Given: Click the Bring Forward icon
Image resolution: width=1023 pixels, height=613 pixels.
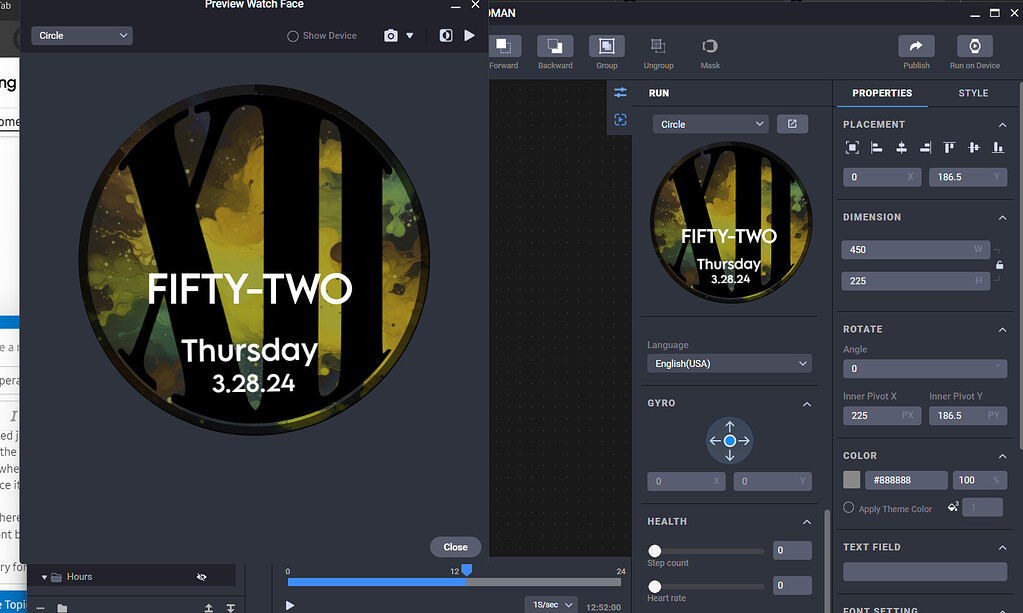Looking at the screenshot, I should coord(503,47).
